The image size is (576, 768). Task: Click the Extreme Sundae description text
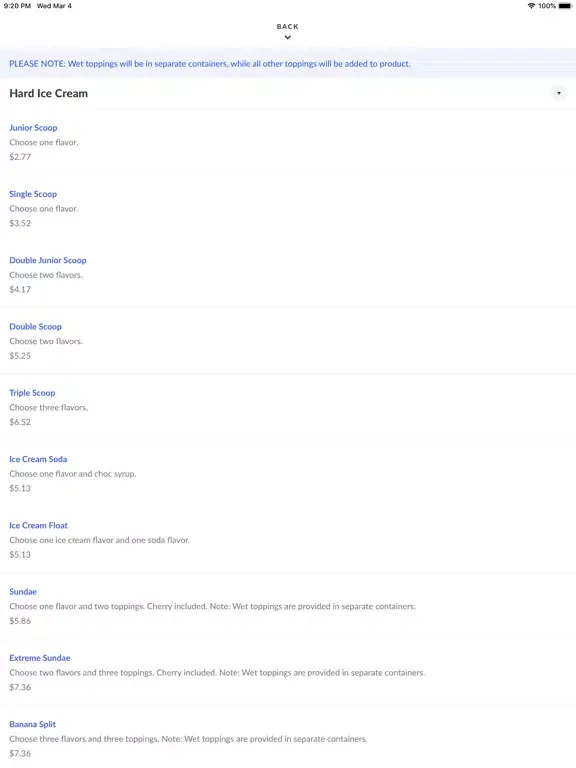pyautogui.click(x=217, y=672)
